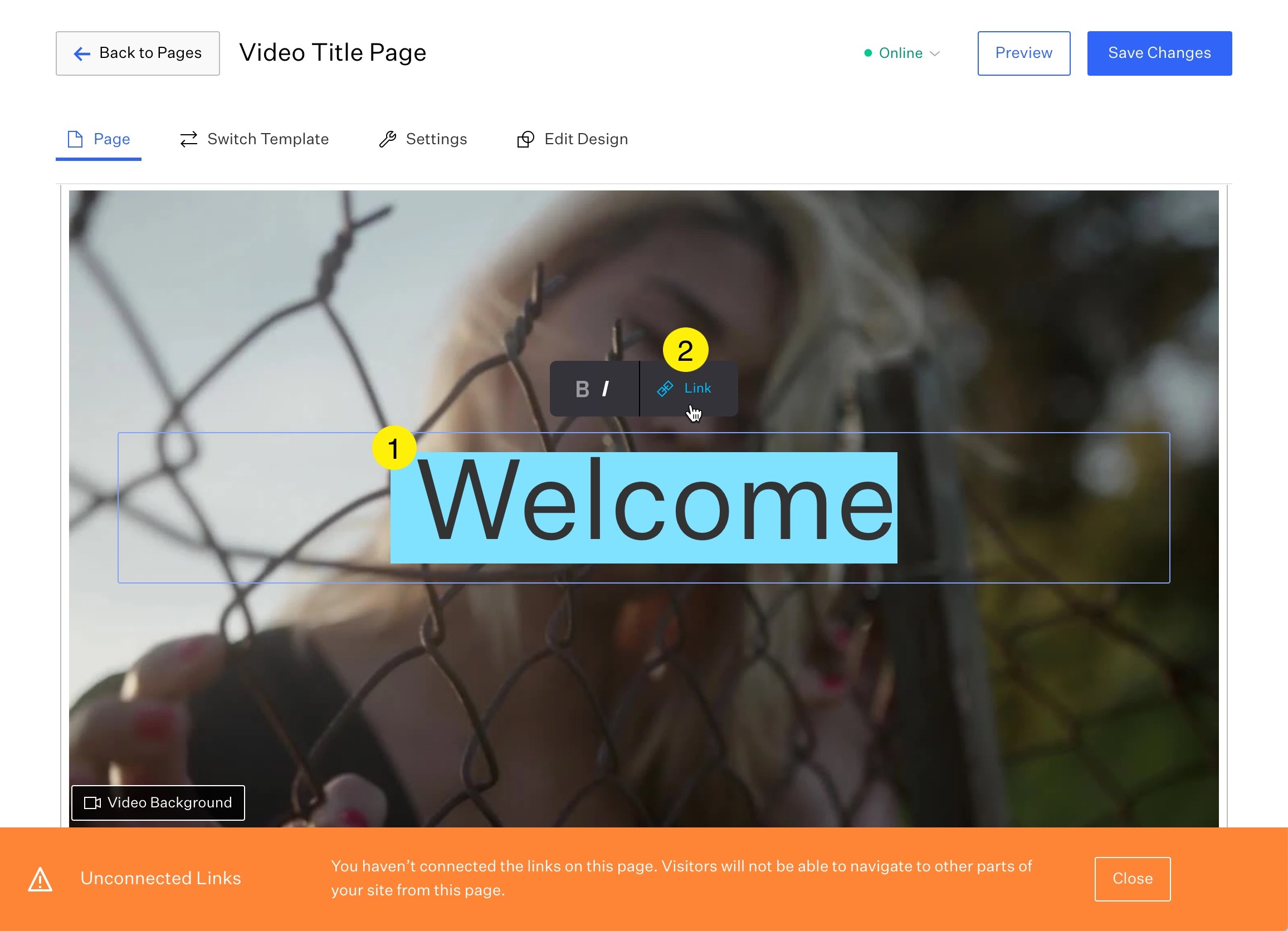This screenshot has height=931, width=1288.
Task: Click the back arrow icon
Action: [x=82, y=54]
